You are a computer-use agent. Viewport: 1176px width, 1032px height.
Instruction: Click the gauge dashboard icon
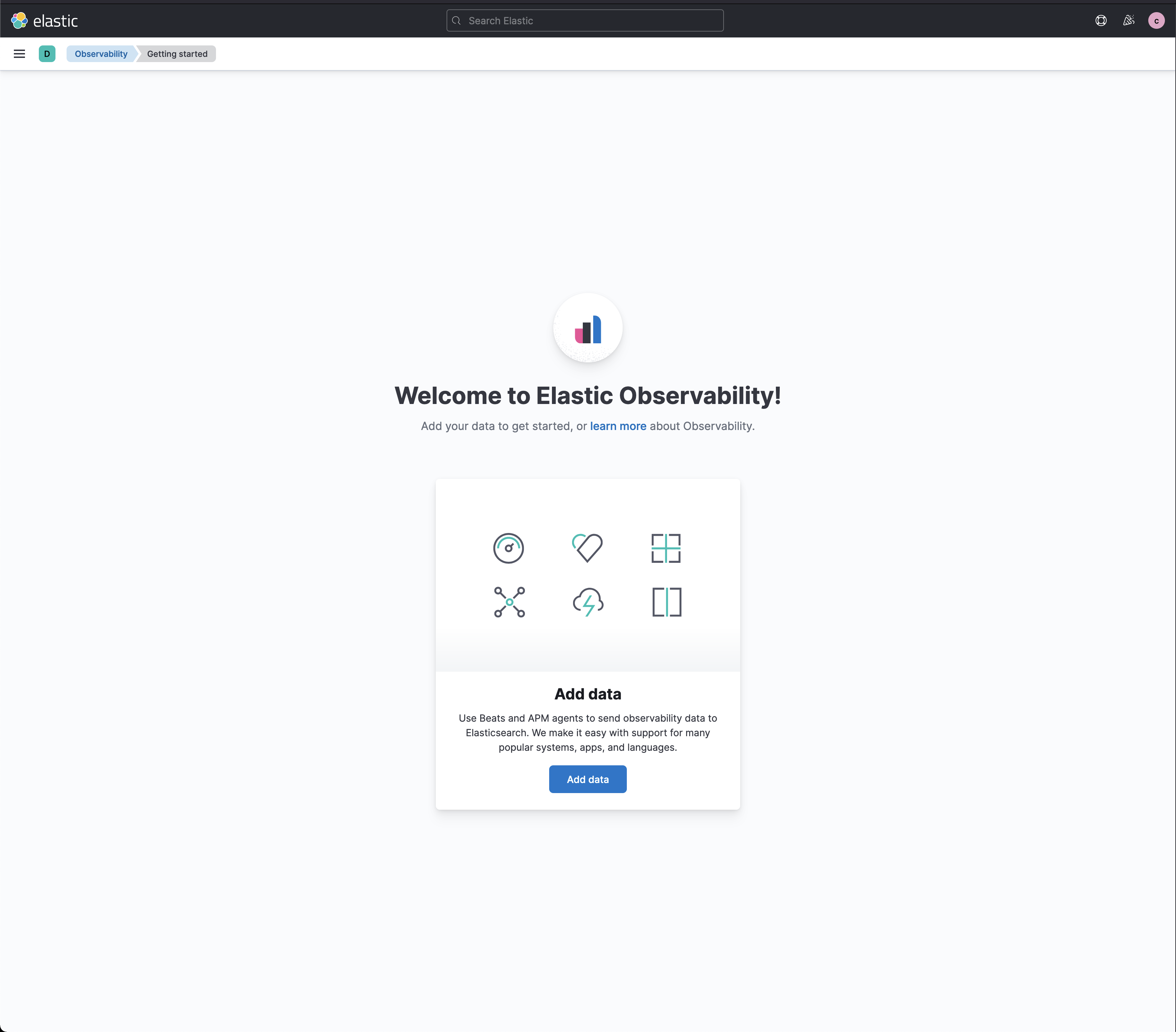coord(509,548)
